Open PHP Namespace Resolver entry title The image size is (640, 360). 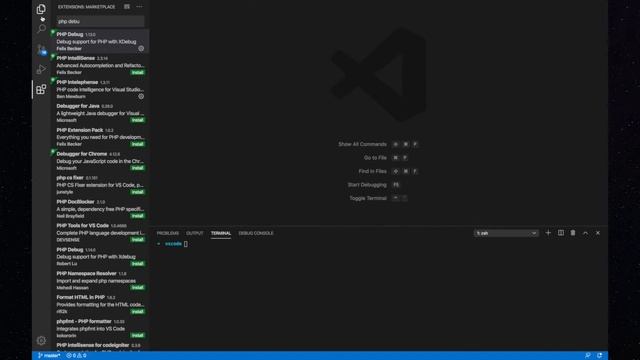coord(86,273)
